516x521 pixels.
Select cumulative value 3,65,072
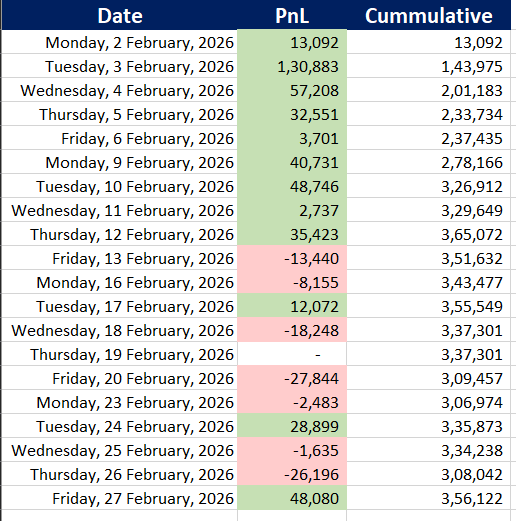click(x=429, y=234)
